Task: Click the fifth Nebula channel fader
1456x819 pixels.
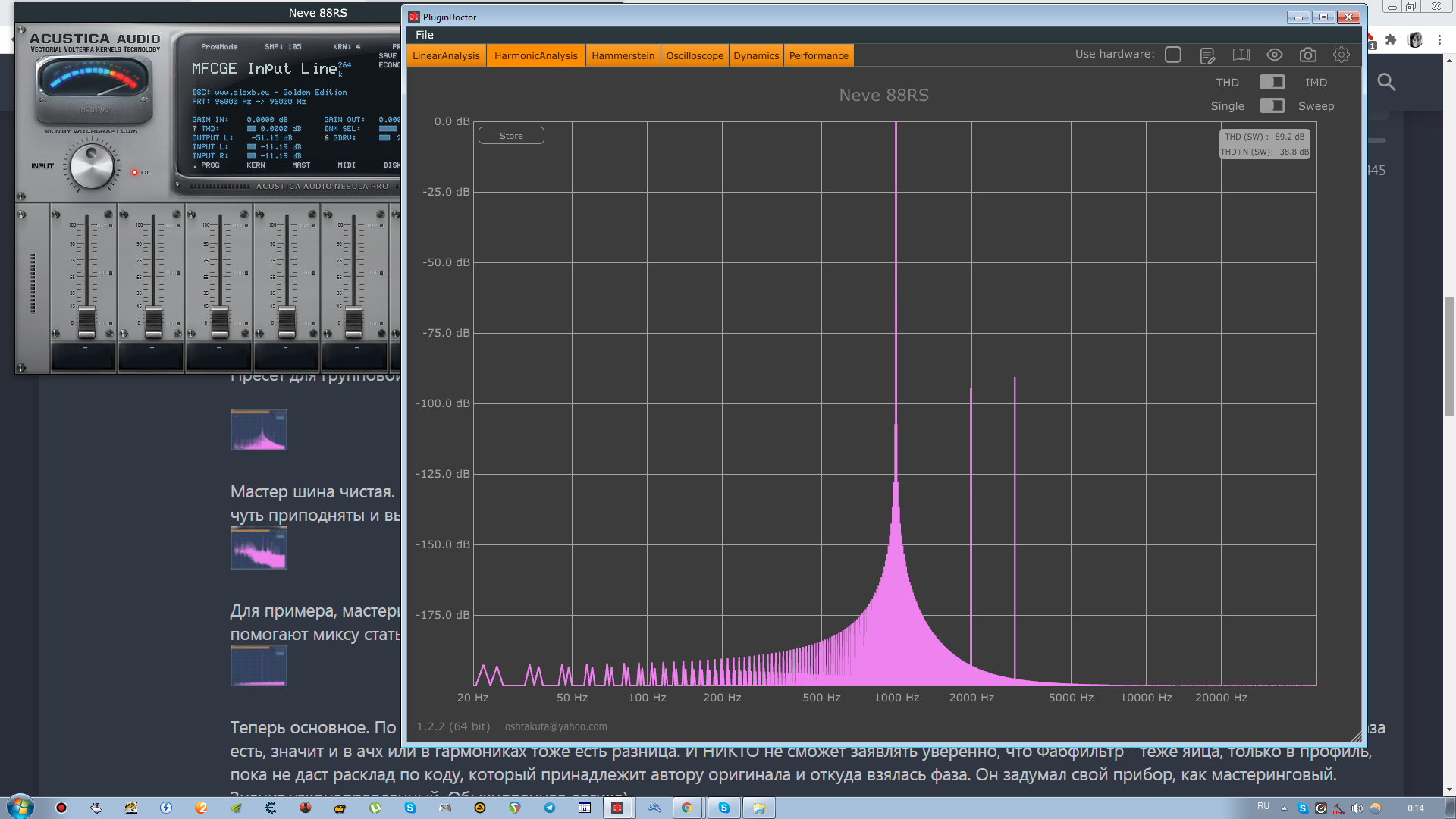Action: click(353, 322)
